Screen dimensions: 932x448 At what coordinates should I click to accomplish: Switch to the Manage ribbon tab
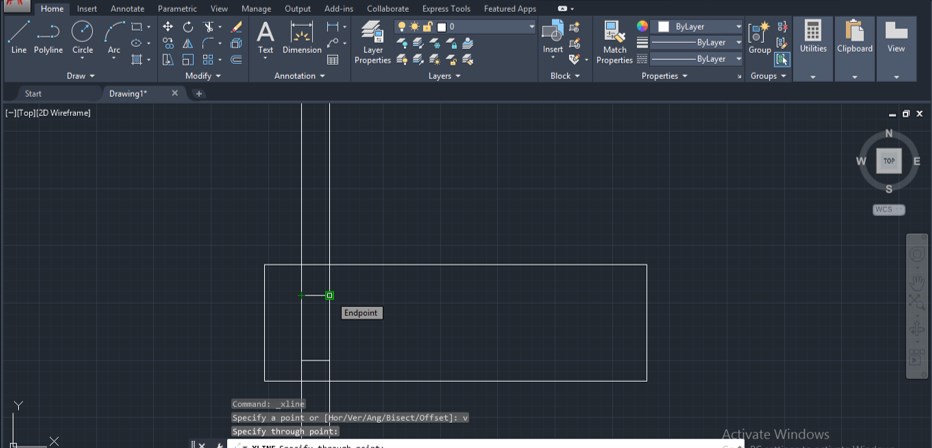click(257, 9)
